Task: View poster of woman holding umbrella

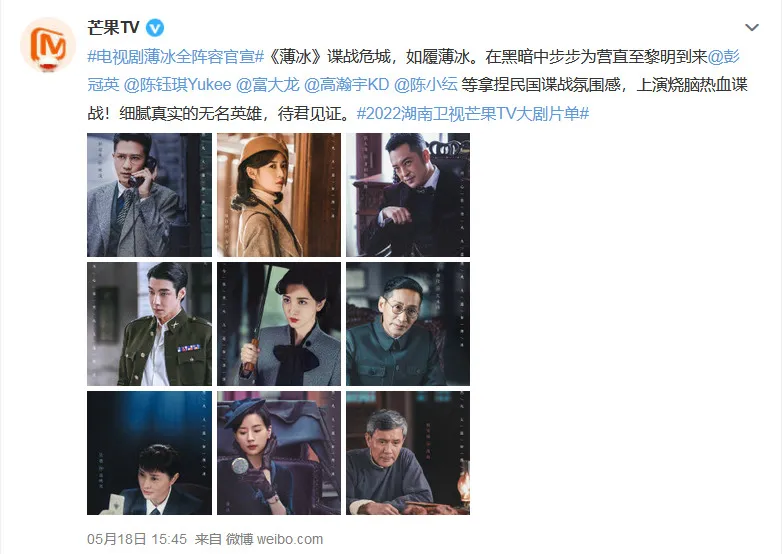Action: point(279,324)
